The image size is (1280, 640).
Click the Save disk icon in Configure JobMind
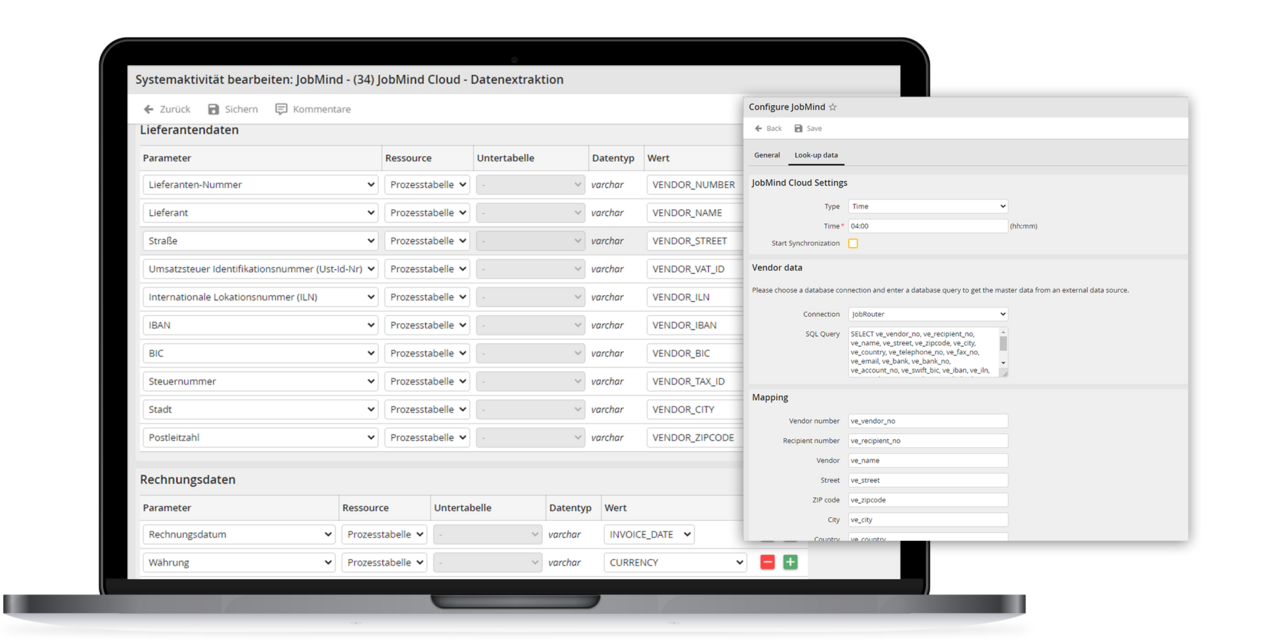(x=798, y=128)
